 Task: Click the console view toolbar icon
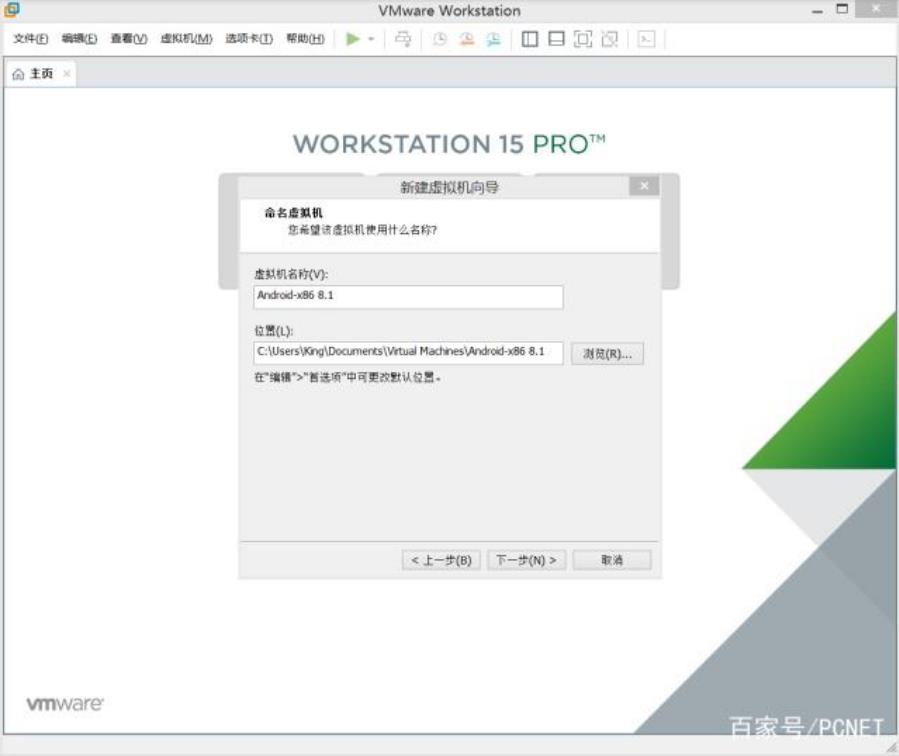(x=646, y=39)
